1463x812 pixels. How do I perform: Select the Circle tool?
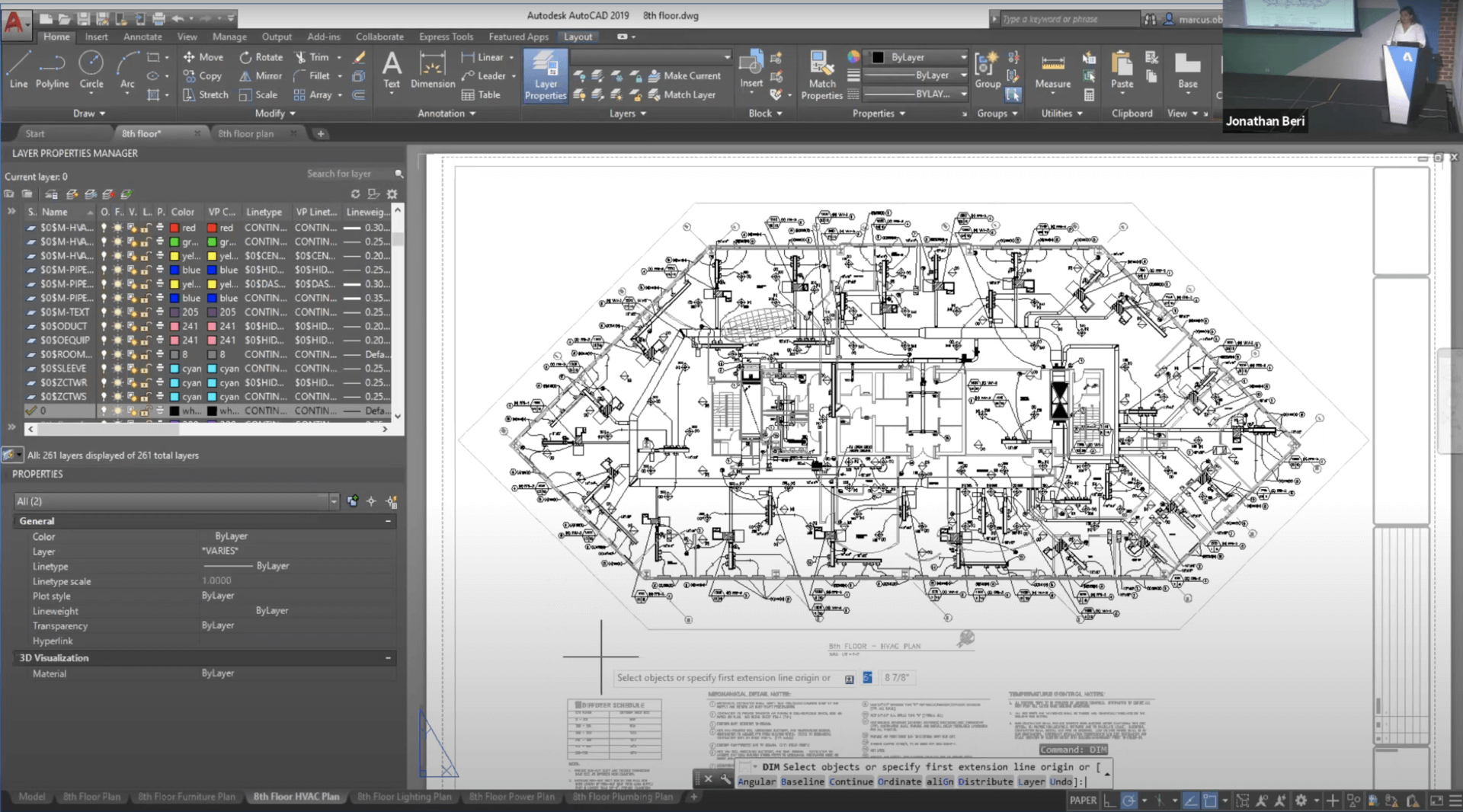(x=91, y=69)
